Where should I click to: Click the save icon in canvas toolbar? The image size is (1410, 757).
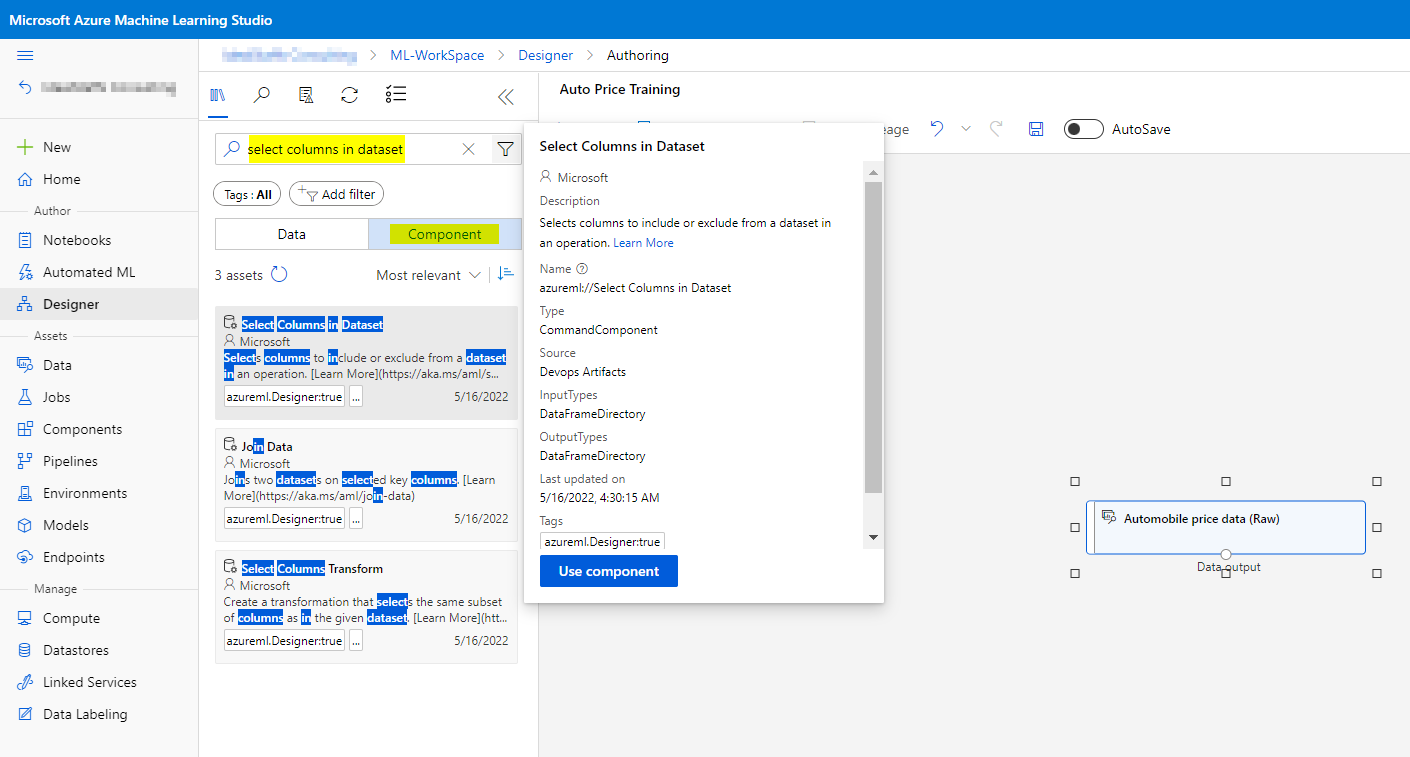1036,129
